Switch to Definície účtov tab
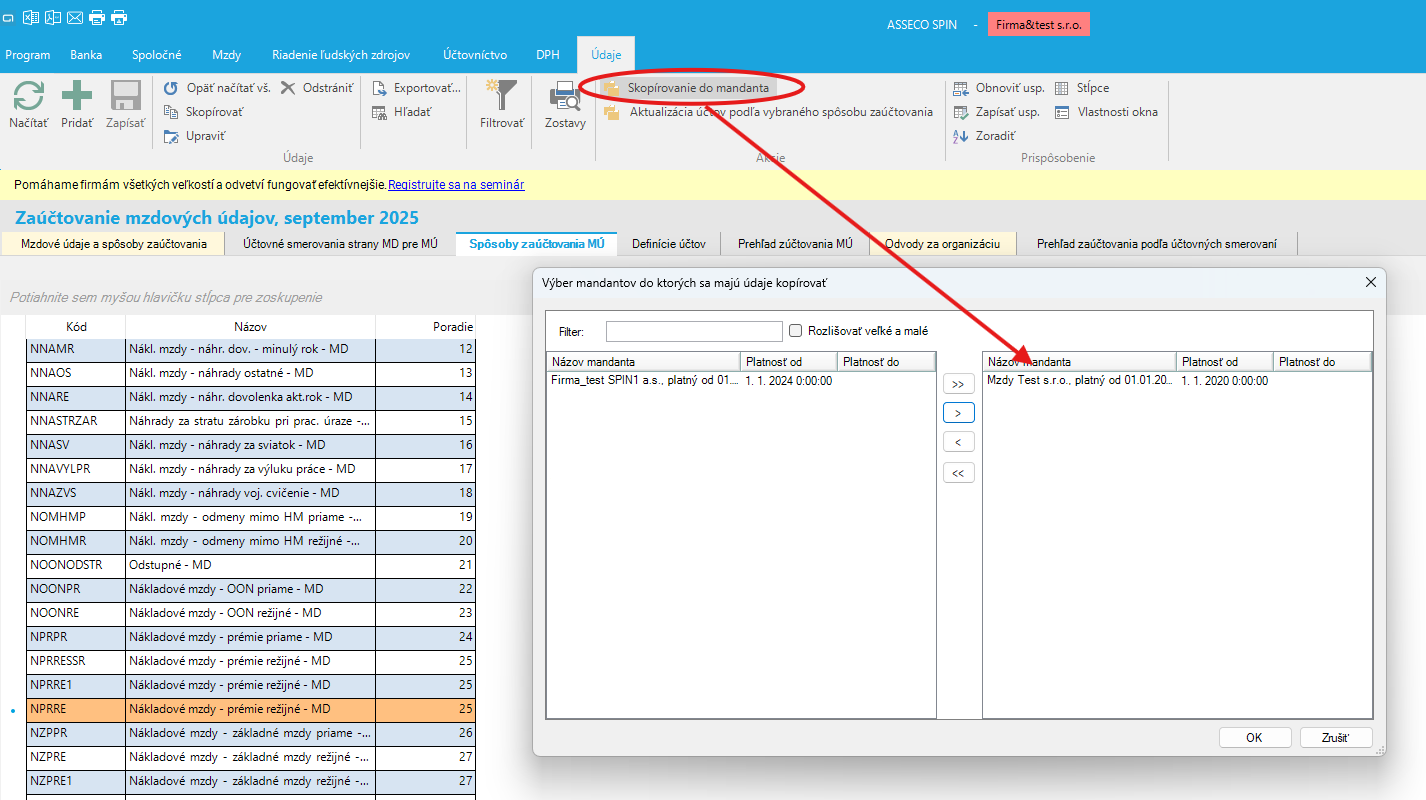The height and width of the screenshot is (800, 1426). pyautogui.click(x=669, y=244)
